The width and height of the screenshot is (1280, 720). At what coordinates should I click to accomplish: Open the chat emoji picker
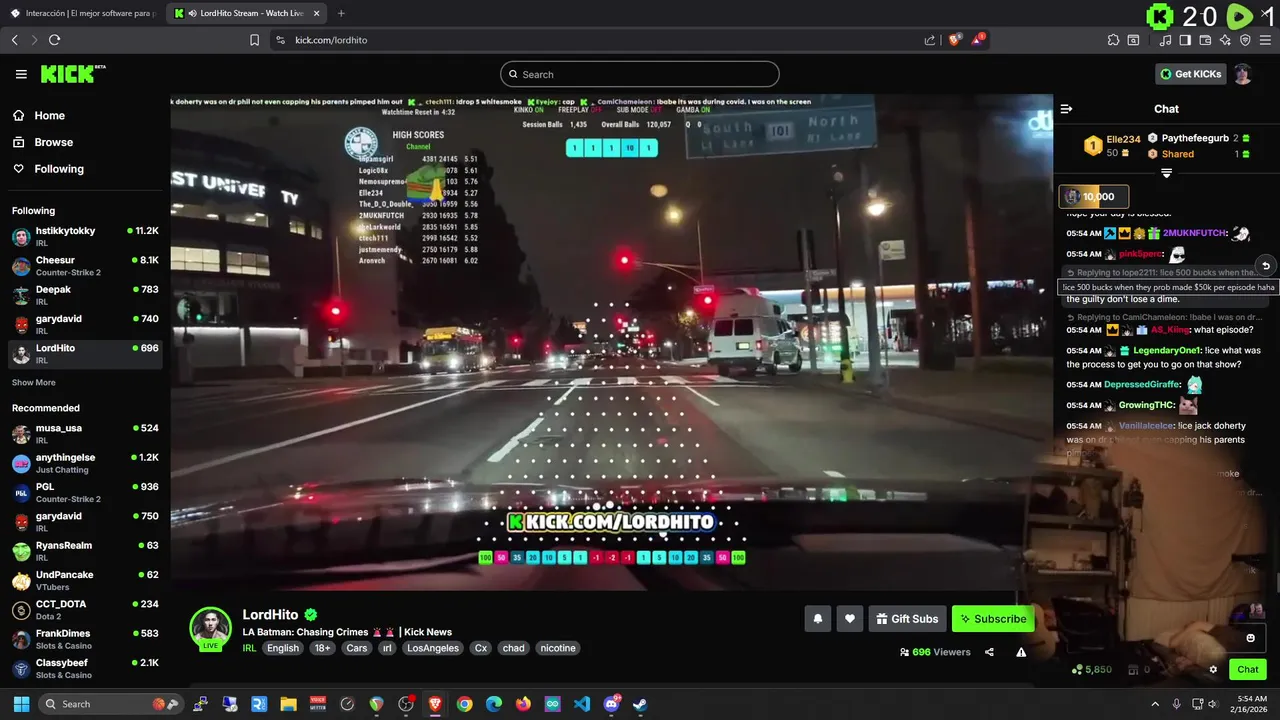pyautogui.click(x=1250, y=638)
